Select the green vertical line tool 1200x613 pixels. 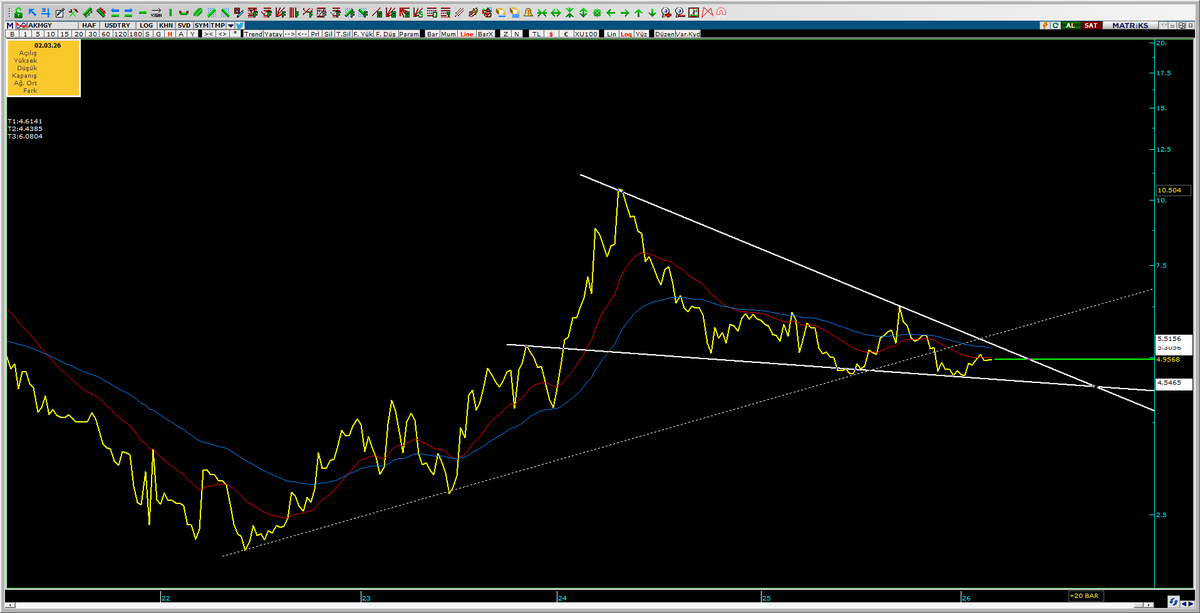tap(170, 12)
